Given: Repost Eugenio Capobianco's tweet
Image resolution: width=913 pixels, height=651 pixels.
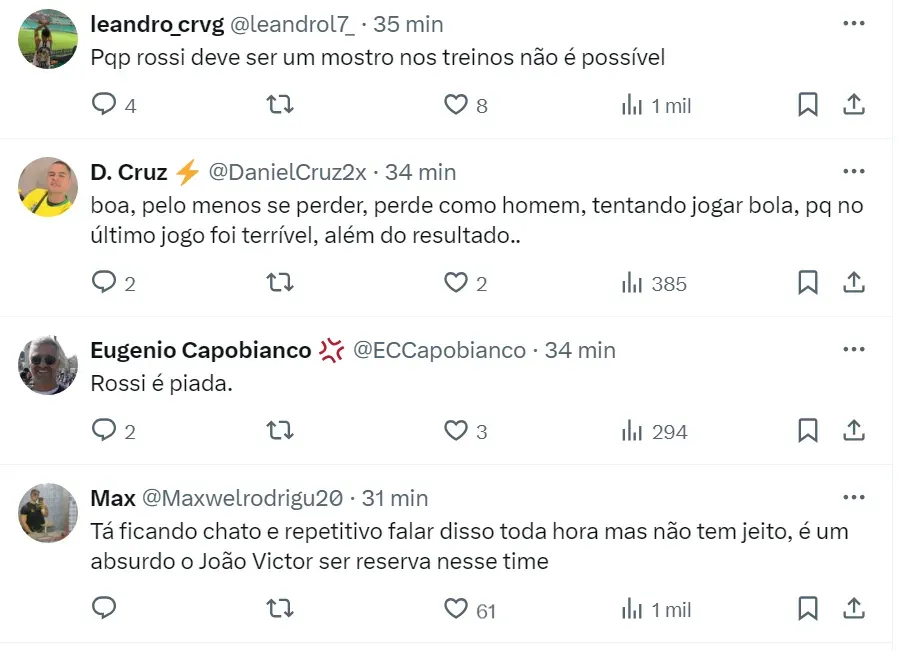Looking at the screenshot, I should (x=280, y=431).
